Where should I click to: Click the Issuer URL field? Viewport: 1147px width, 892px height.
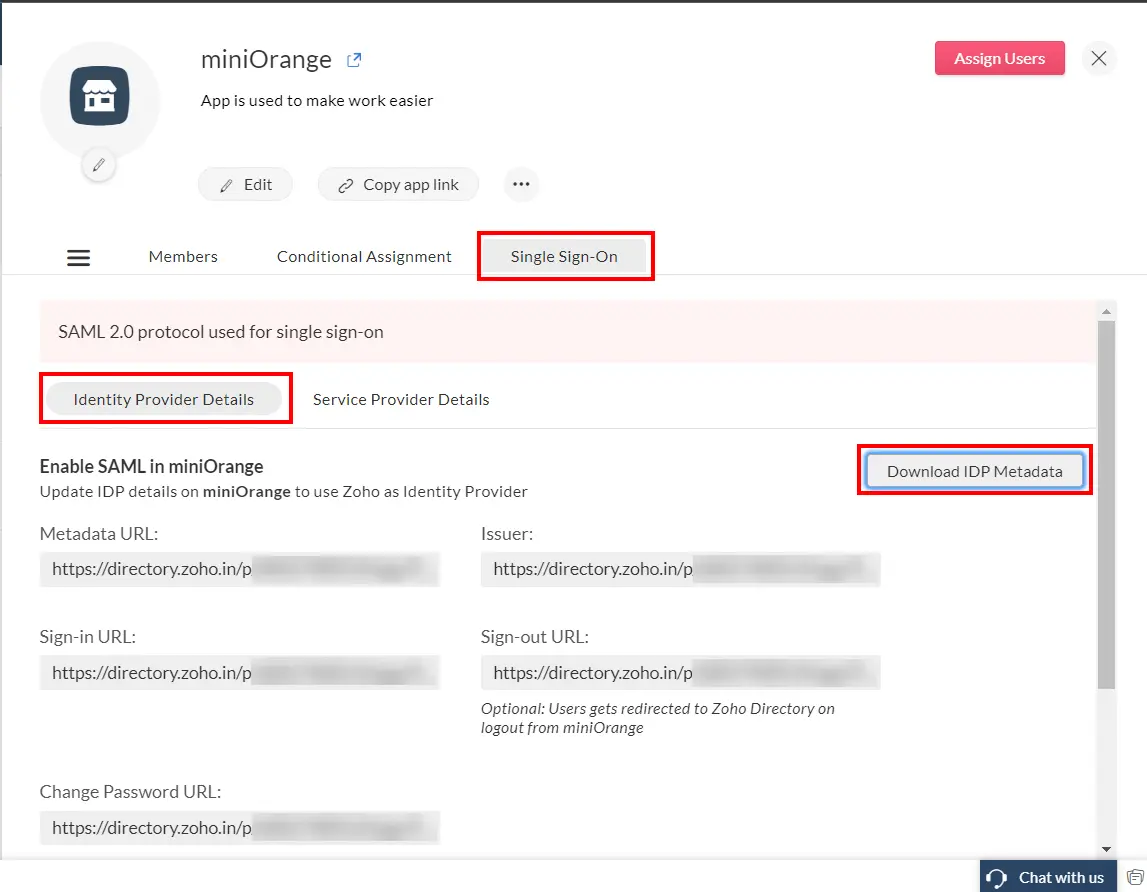click(x=680, y=569)
